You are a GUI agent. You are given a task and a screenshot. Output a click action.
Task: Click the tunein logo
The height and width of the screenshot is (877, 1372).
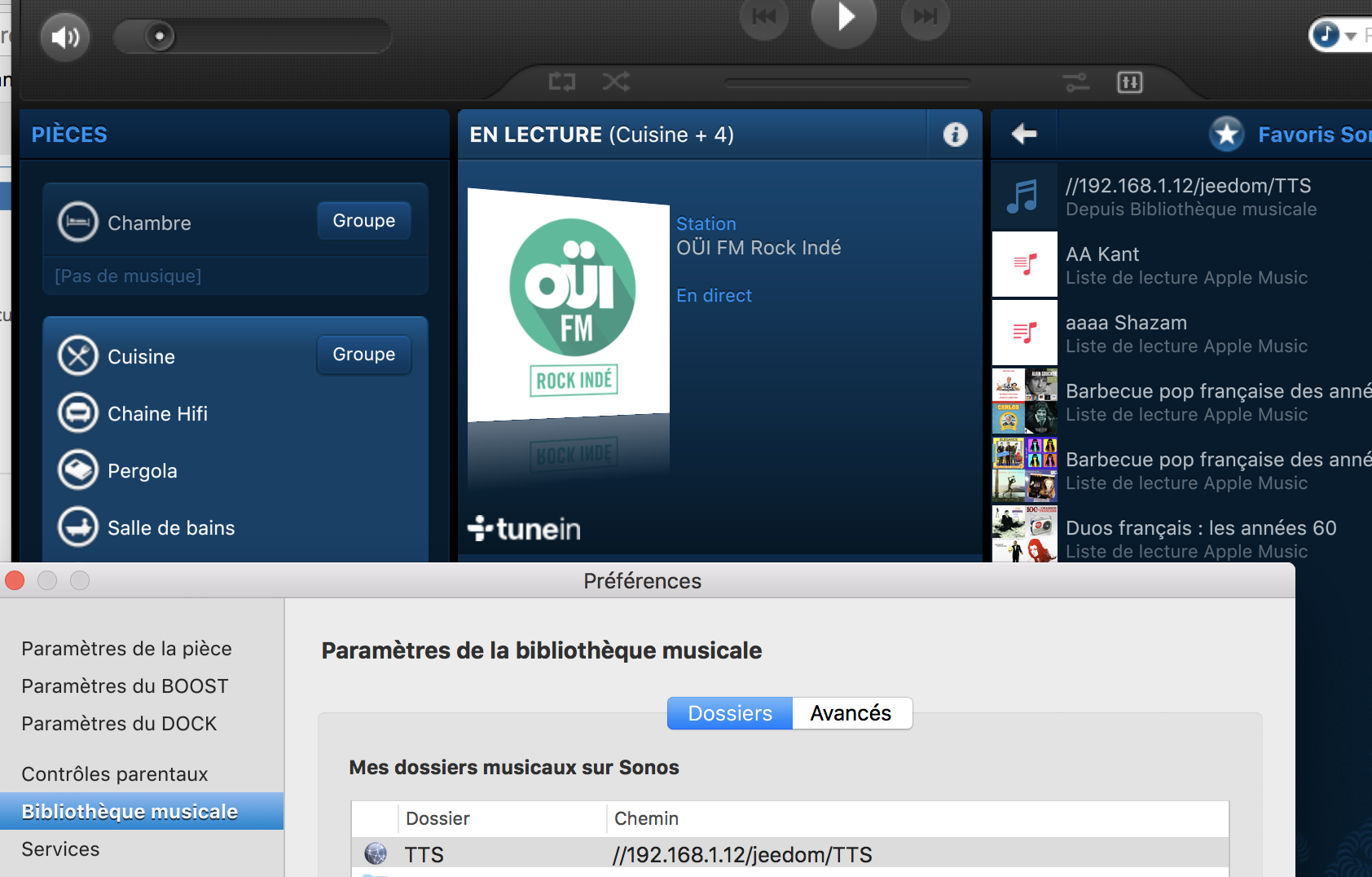[524, 529]
